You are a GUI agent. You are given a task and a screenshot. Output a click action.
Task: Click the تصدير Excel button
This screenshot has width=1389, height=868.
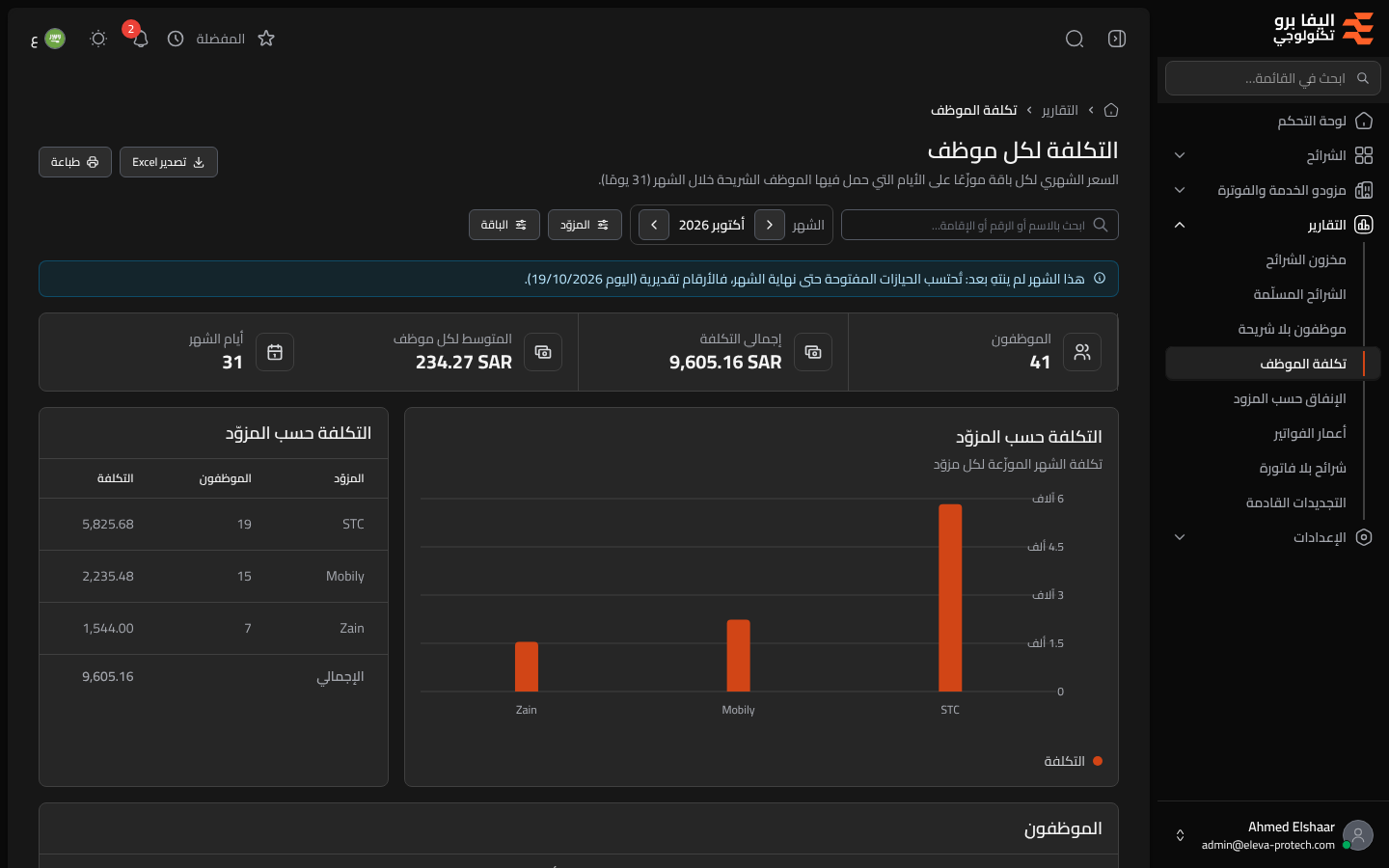[x=169, y=162]
